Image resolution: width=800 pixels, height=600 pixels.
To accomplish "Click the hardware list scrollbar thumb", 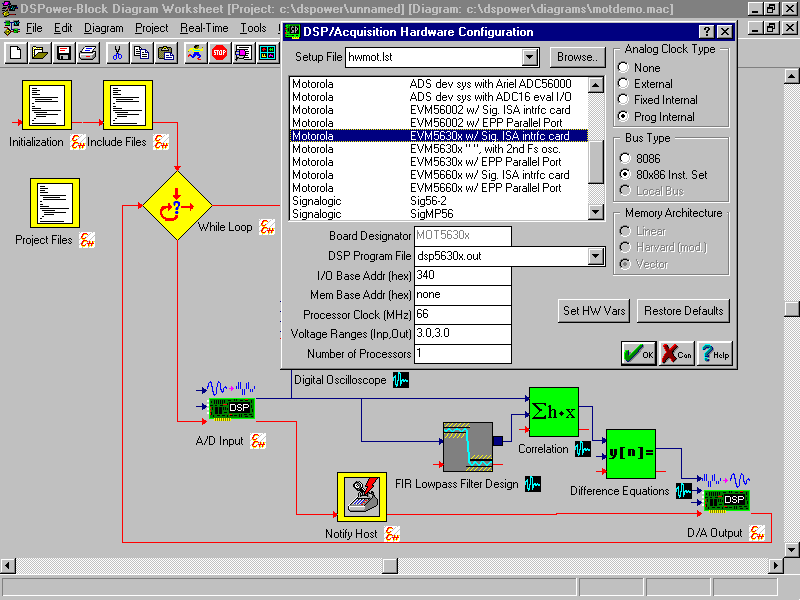I will coord(596,162).
